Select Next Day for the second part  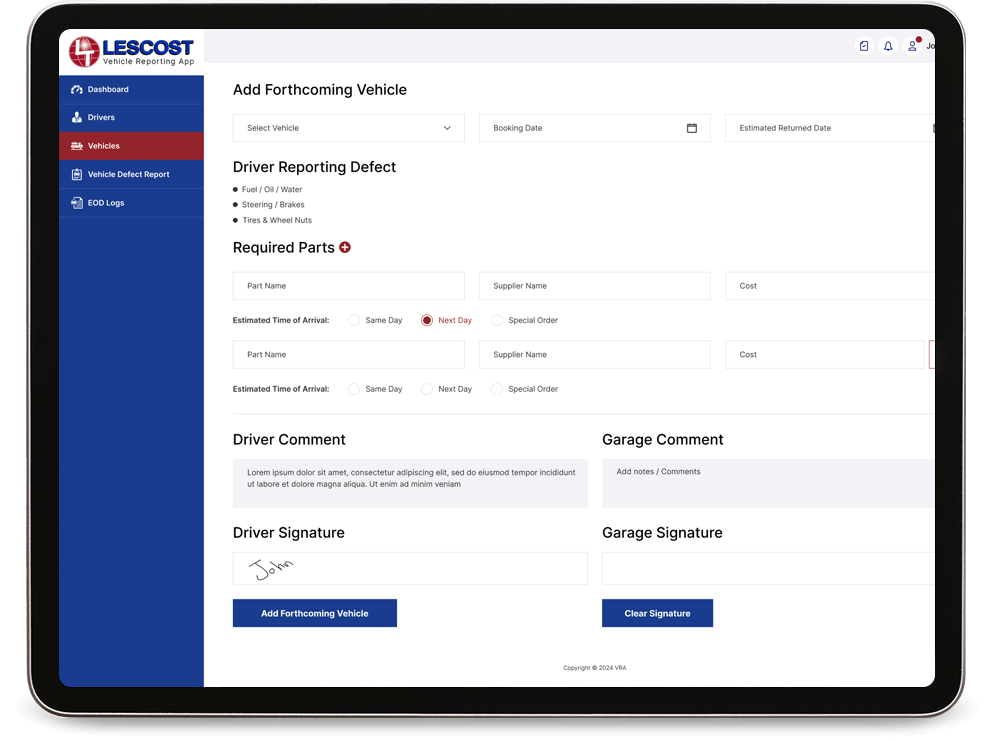pos(427,389)
